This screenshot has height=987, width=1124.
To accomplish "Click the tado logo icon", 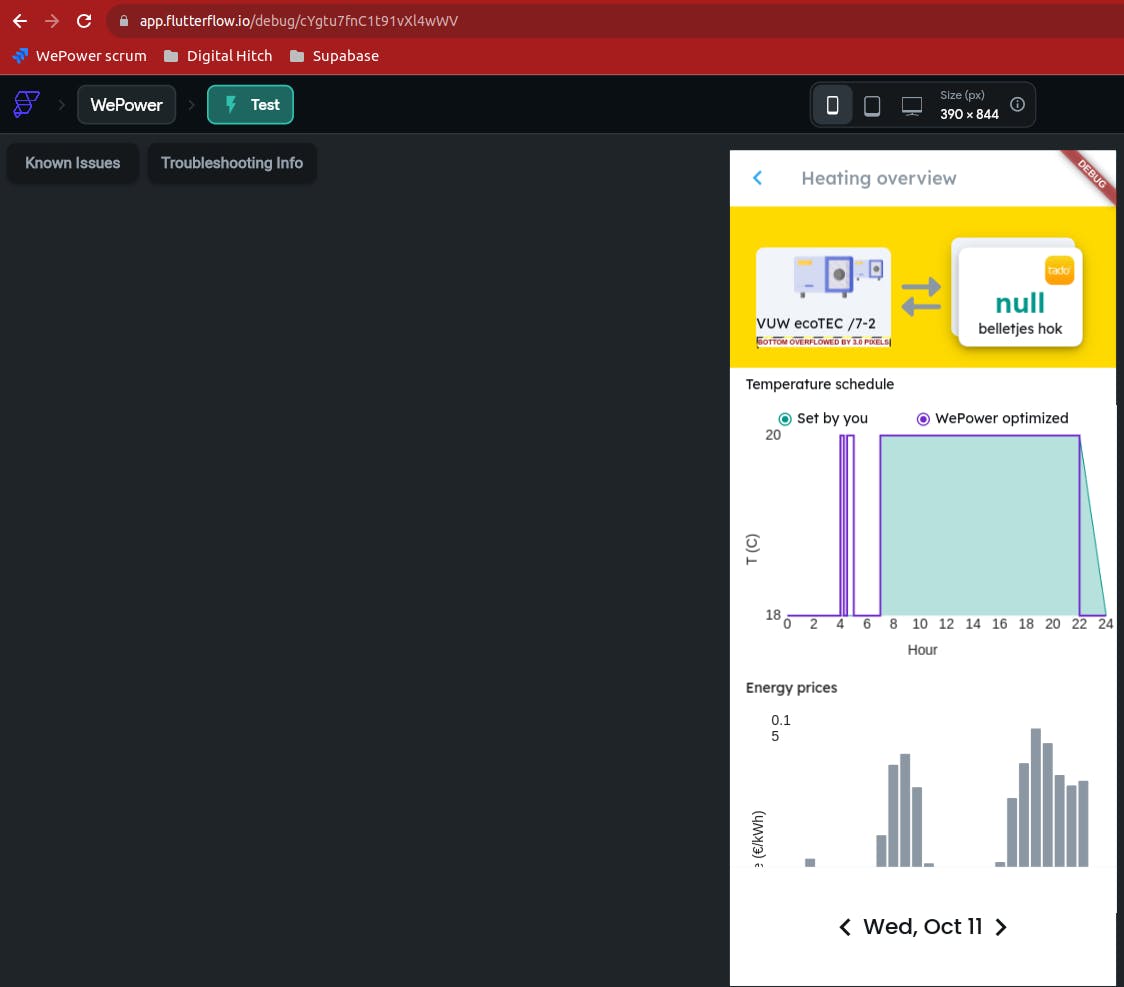I will tap(1059, 270).
